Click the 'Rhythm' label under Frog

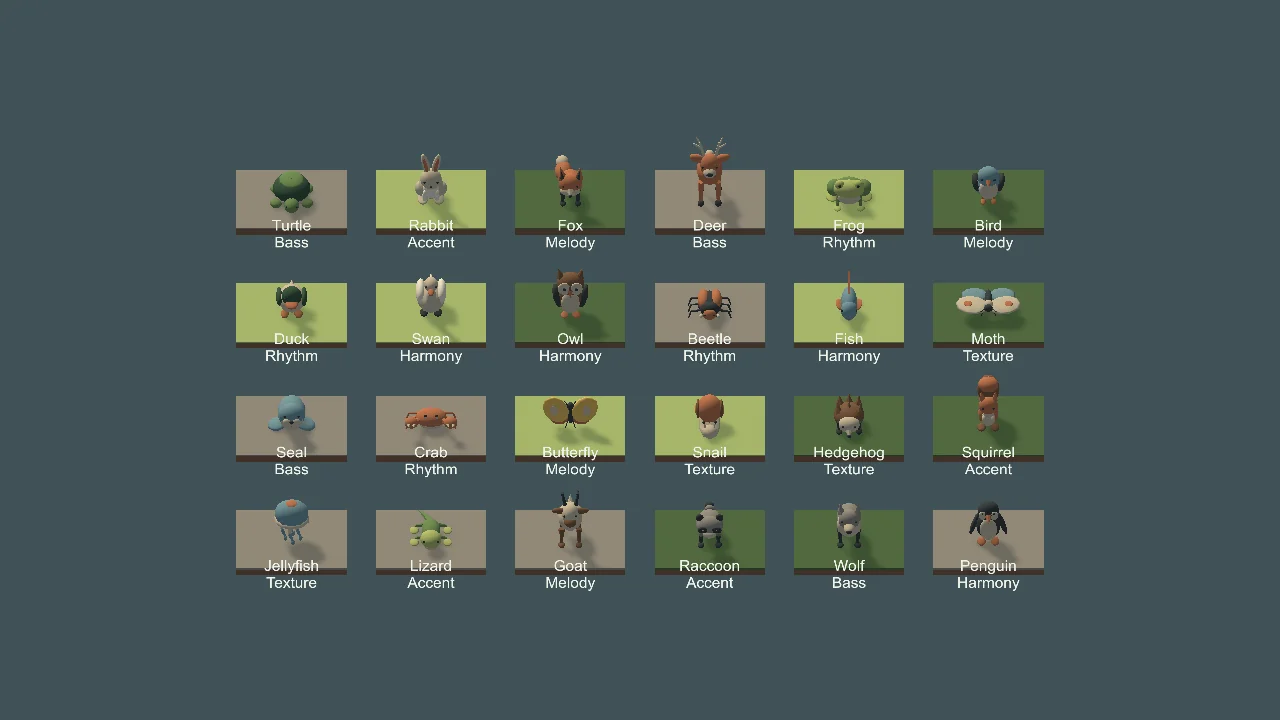click(x=849, y=243)
